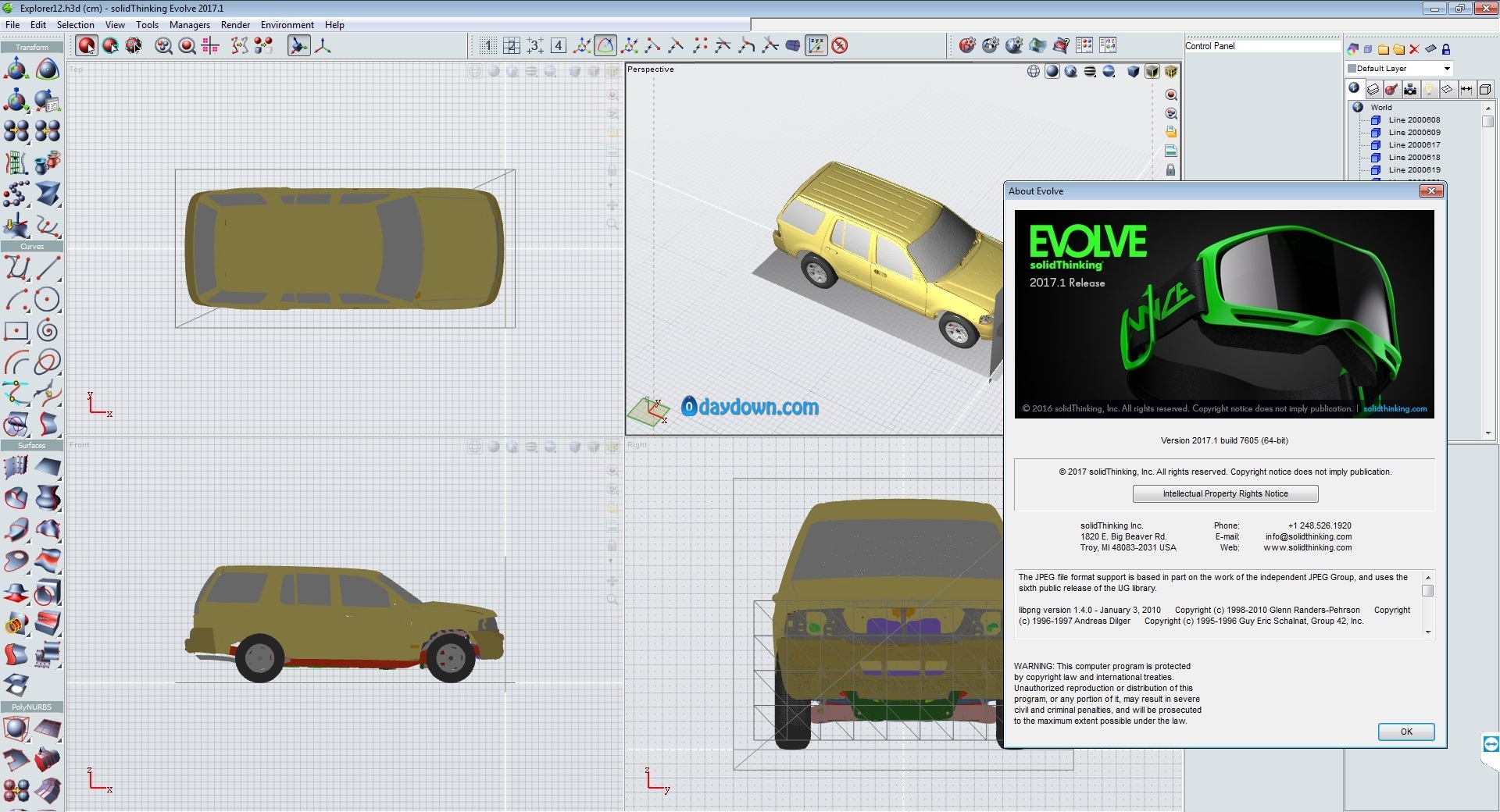Open the Managers menu

189,25
